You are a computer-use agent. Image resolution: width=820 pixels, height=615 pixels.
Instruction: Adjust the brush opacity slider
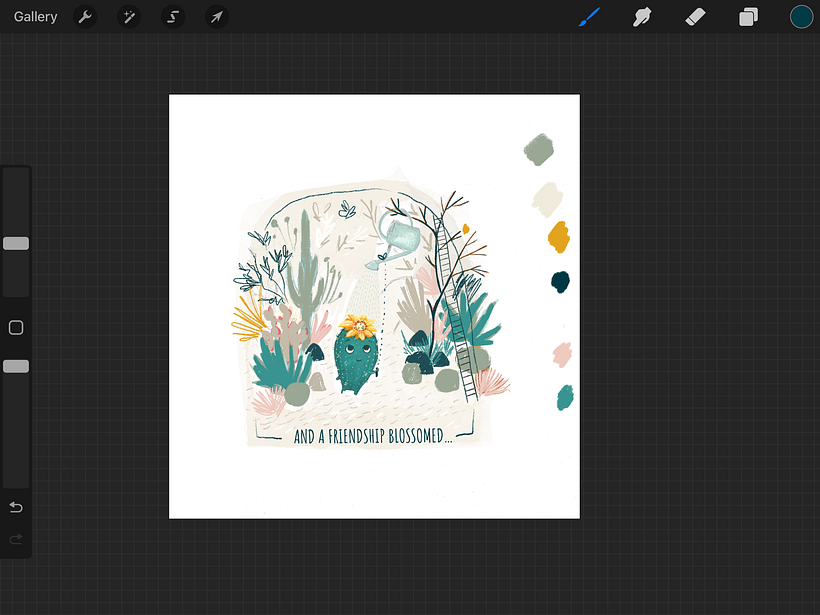pos(15,365)
